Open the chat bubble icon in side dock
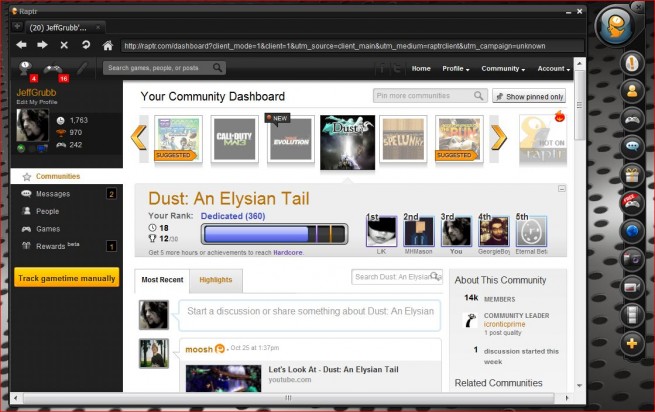This screenshot has height=412, width=655. (632, 147)
